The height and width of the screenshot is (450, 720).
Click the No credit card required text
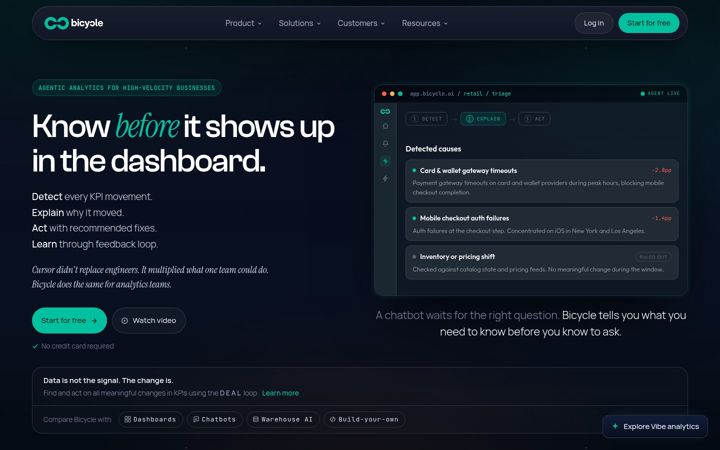[78, 346]
